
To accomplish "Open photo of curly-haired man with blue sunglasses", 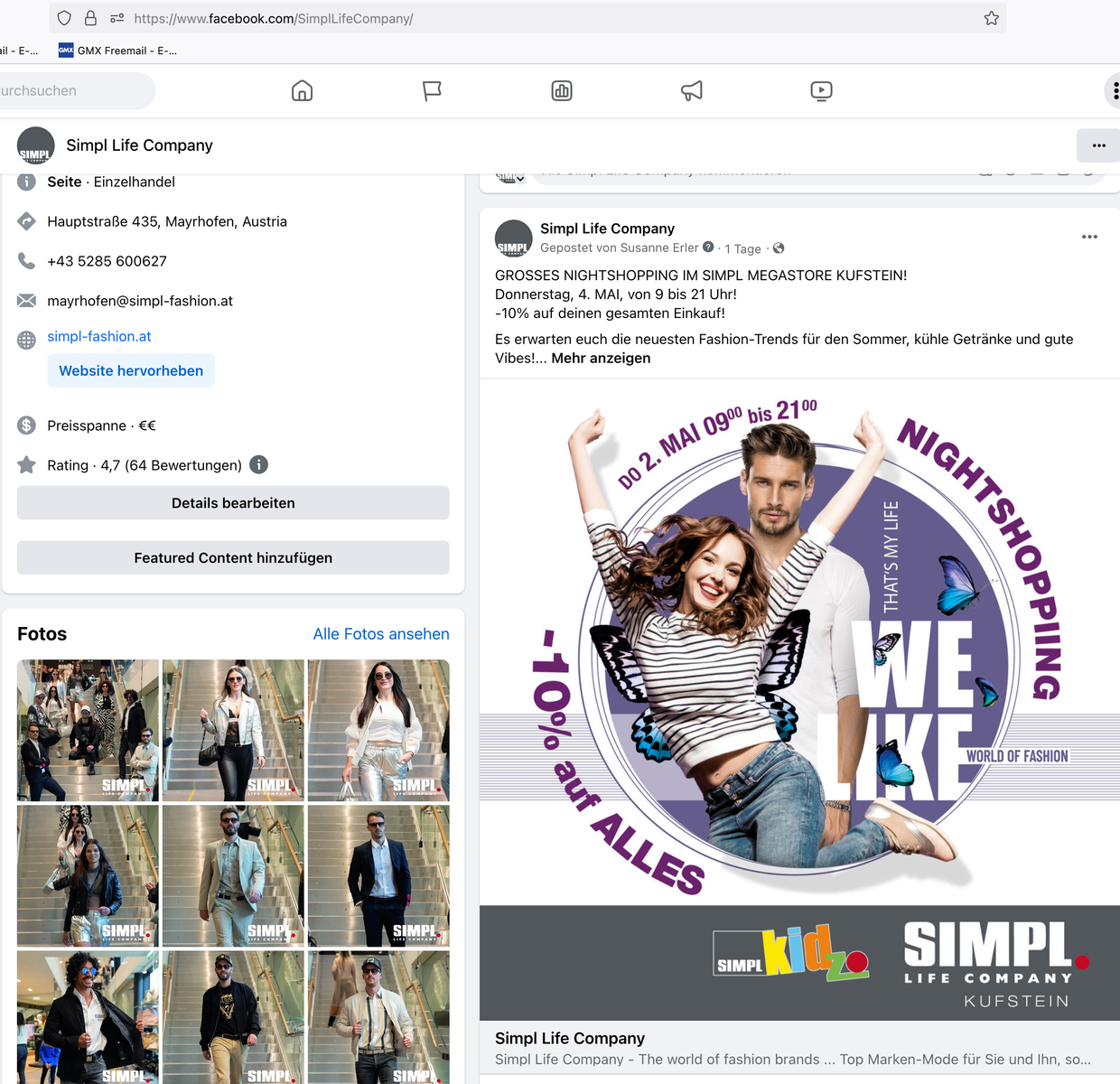I will coord(88,1017).
